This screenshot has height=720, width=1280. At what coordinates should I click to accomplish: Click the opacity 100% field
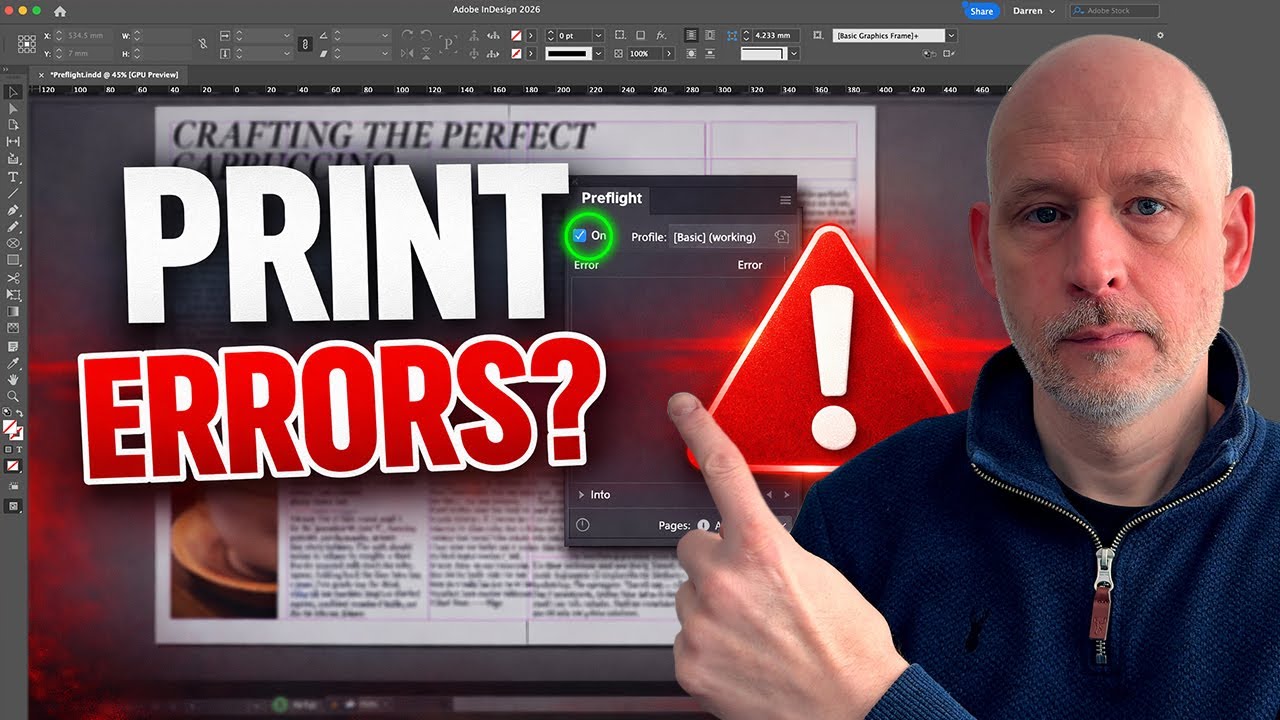click(x=644, y=53)
